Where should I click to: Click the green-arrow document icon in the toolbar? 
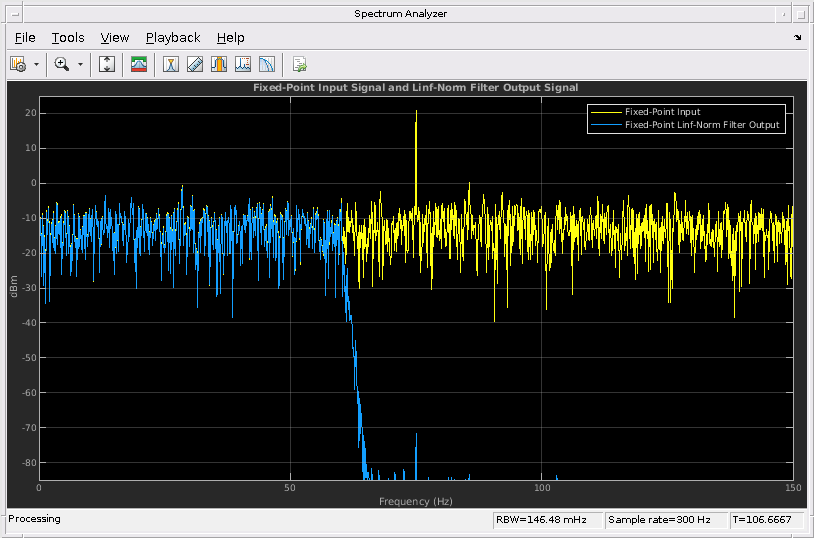(299, 64)
